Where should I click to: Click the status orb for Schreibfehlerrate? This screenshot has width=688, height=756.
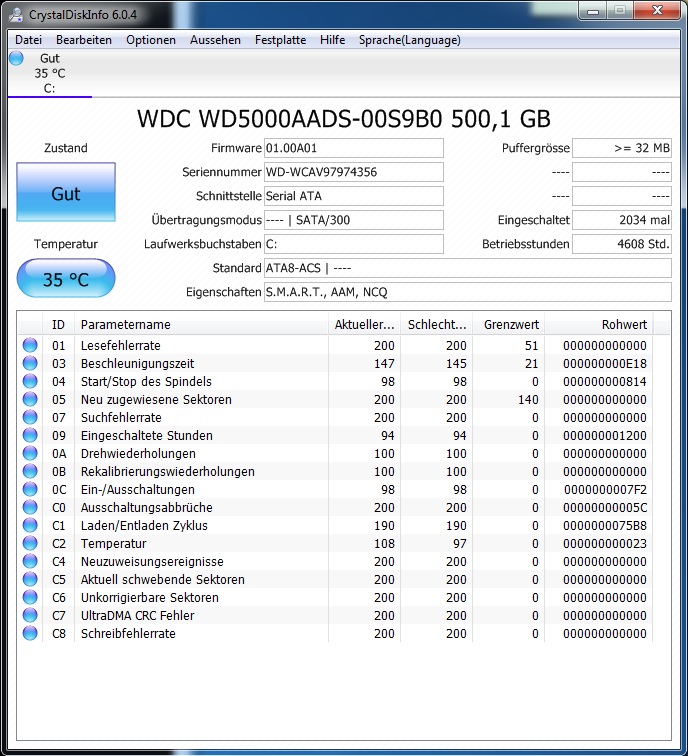30,633
